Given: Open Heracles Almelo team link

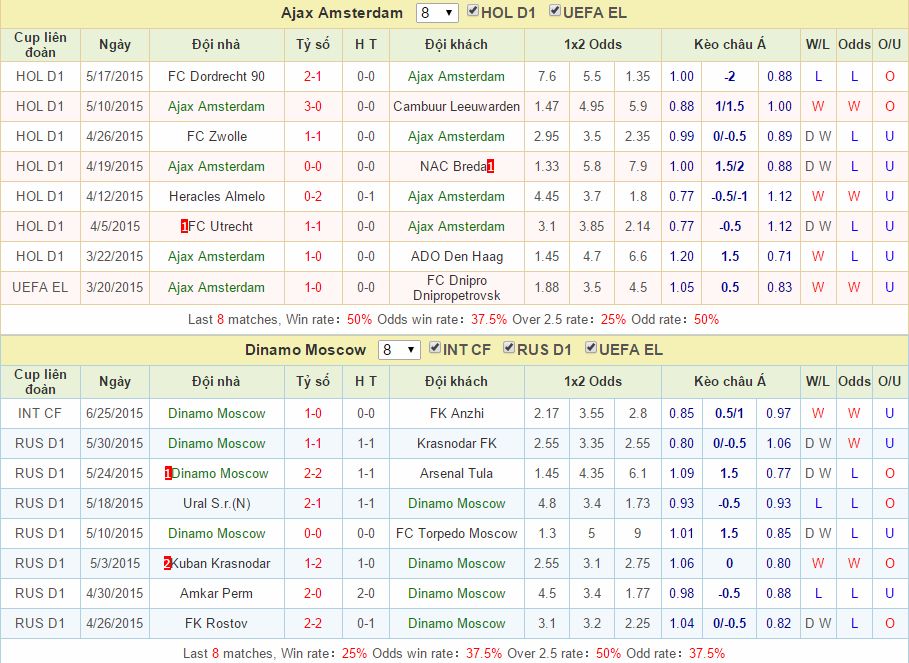Looking at the screenshot, I should tap(217, 196).
